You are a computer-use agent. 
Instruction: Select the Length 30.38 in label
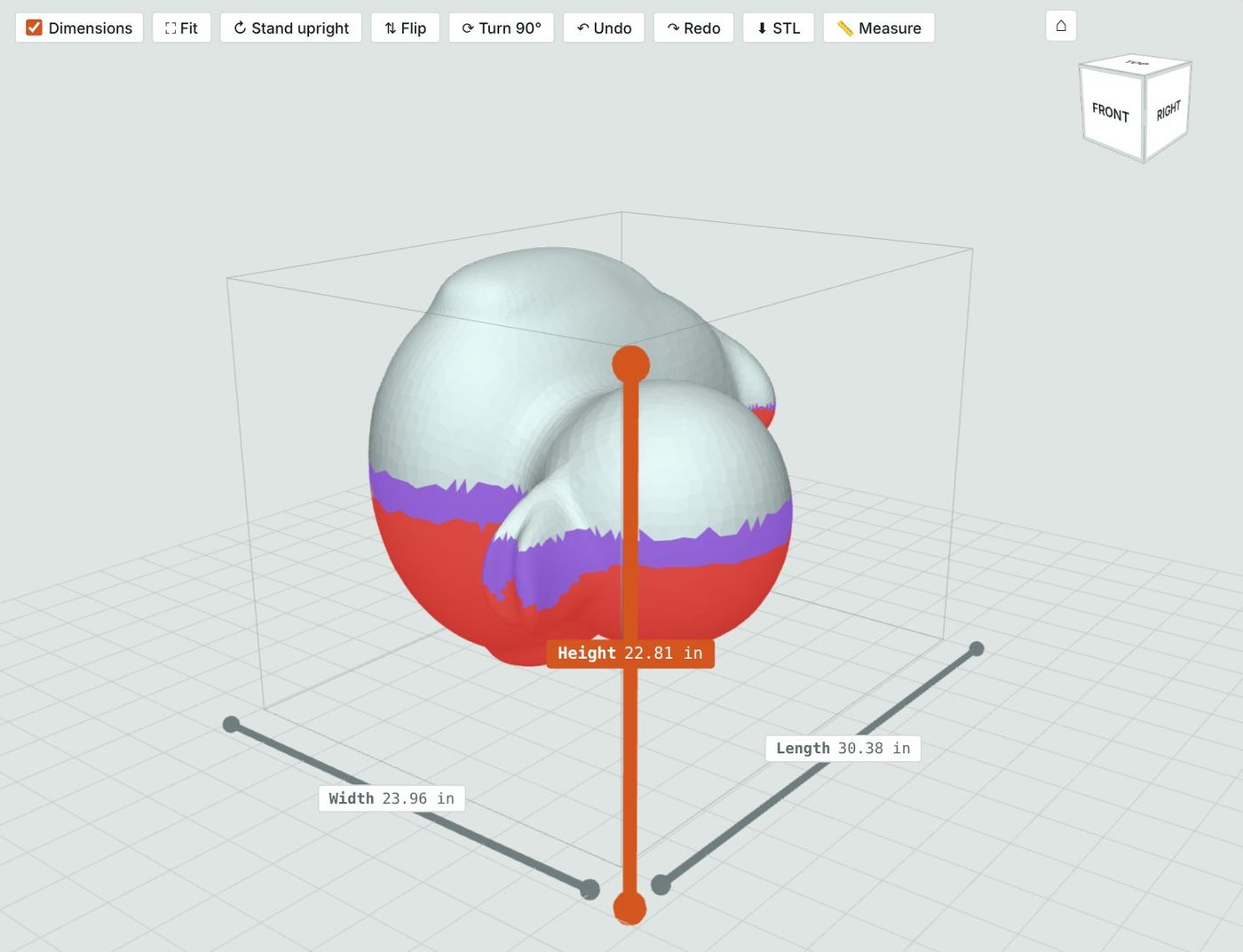[x=843, y=748]
